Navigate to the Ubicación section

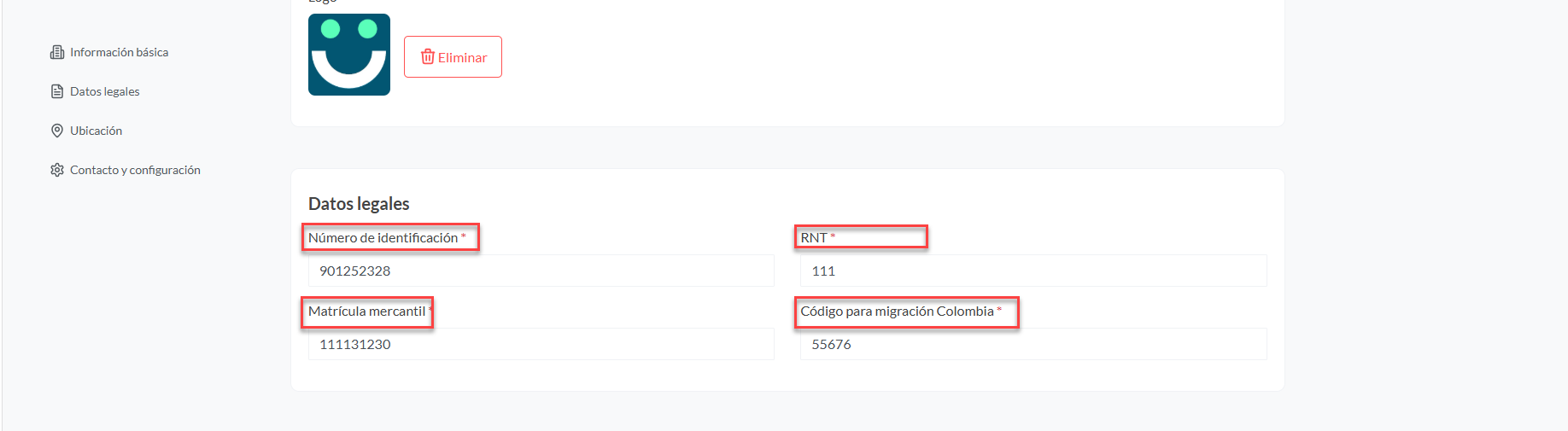96,131
